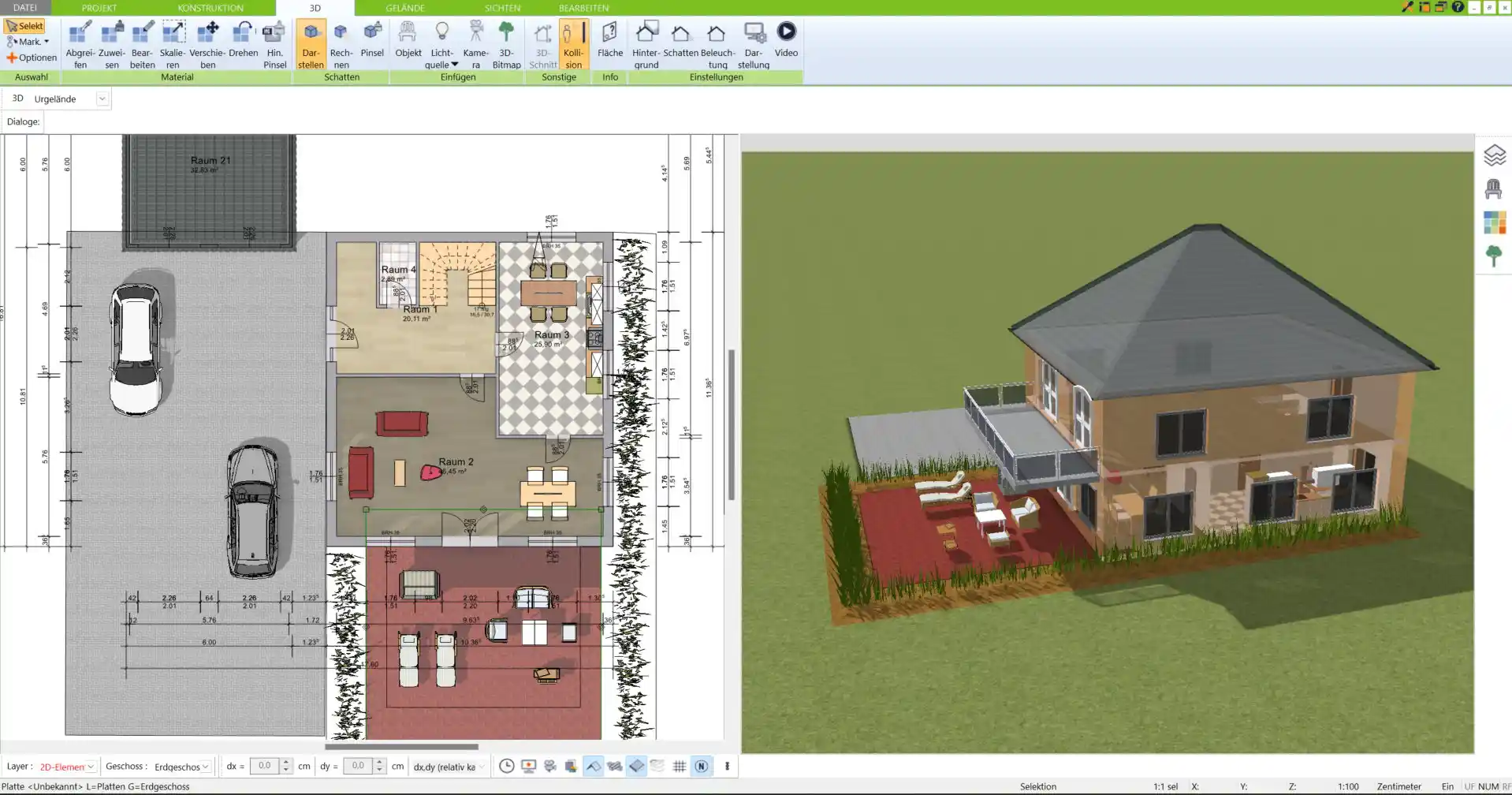The image size is (1512, 795).
Task: Open the Urgelände view dropdown
Action: tap(102, 99)
